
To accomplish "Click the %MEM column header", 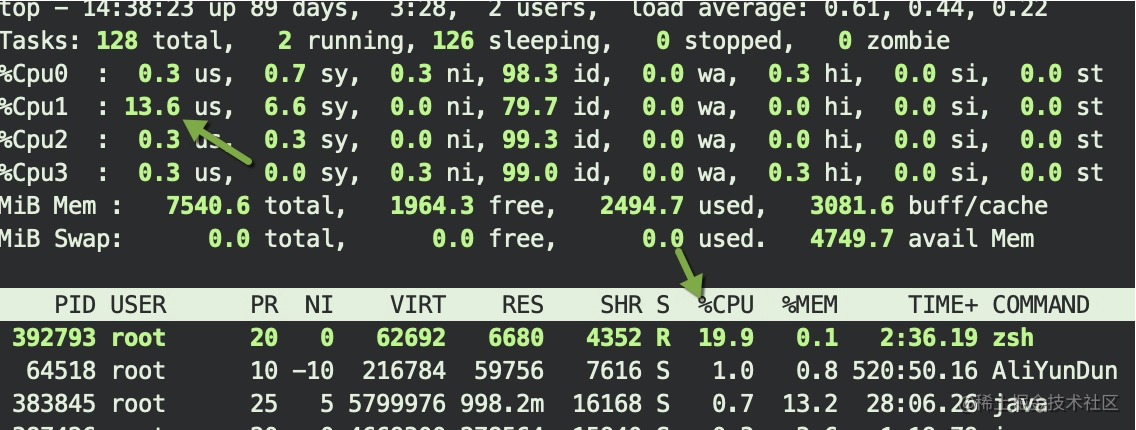I will coord(810,305).
